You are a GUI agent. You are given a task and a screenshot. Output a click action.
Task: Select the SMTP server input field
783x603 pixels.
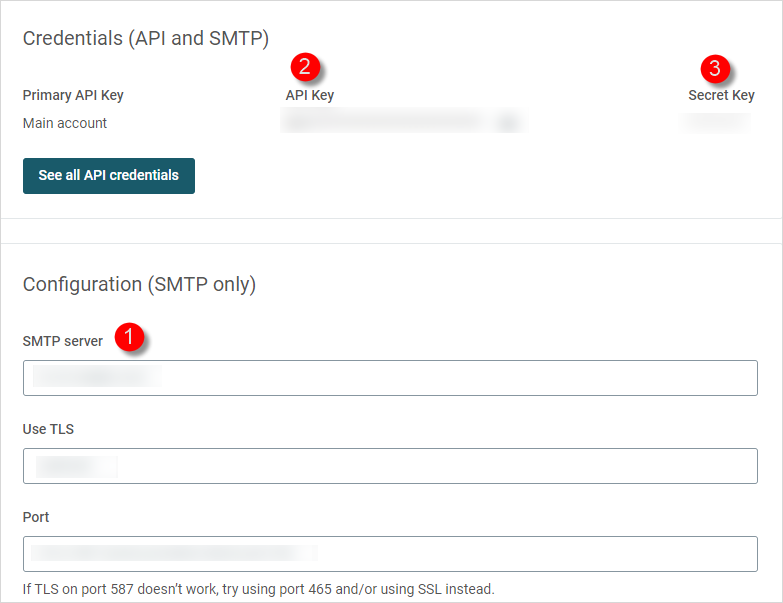(x=390, y=378)
